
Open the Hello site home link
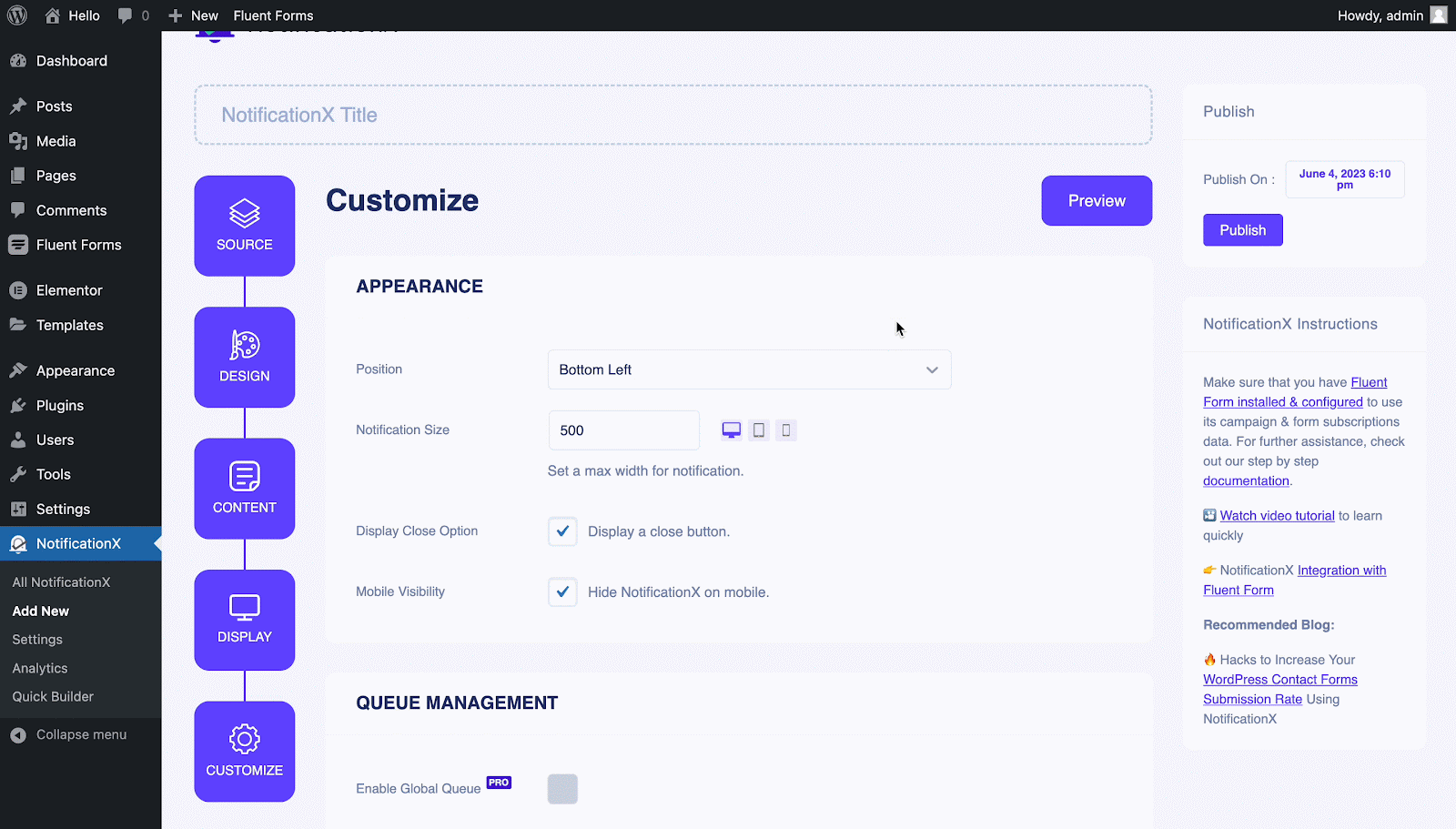coord(72,15)
